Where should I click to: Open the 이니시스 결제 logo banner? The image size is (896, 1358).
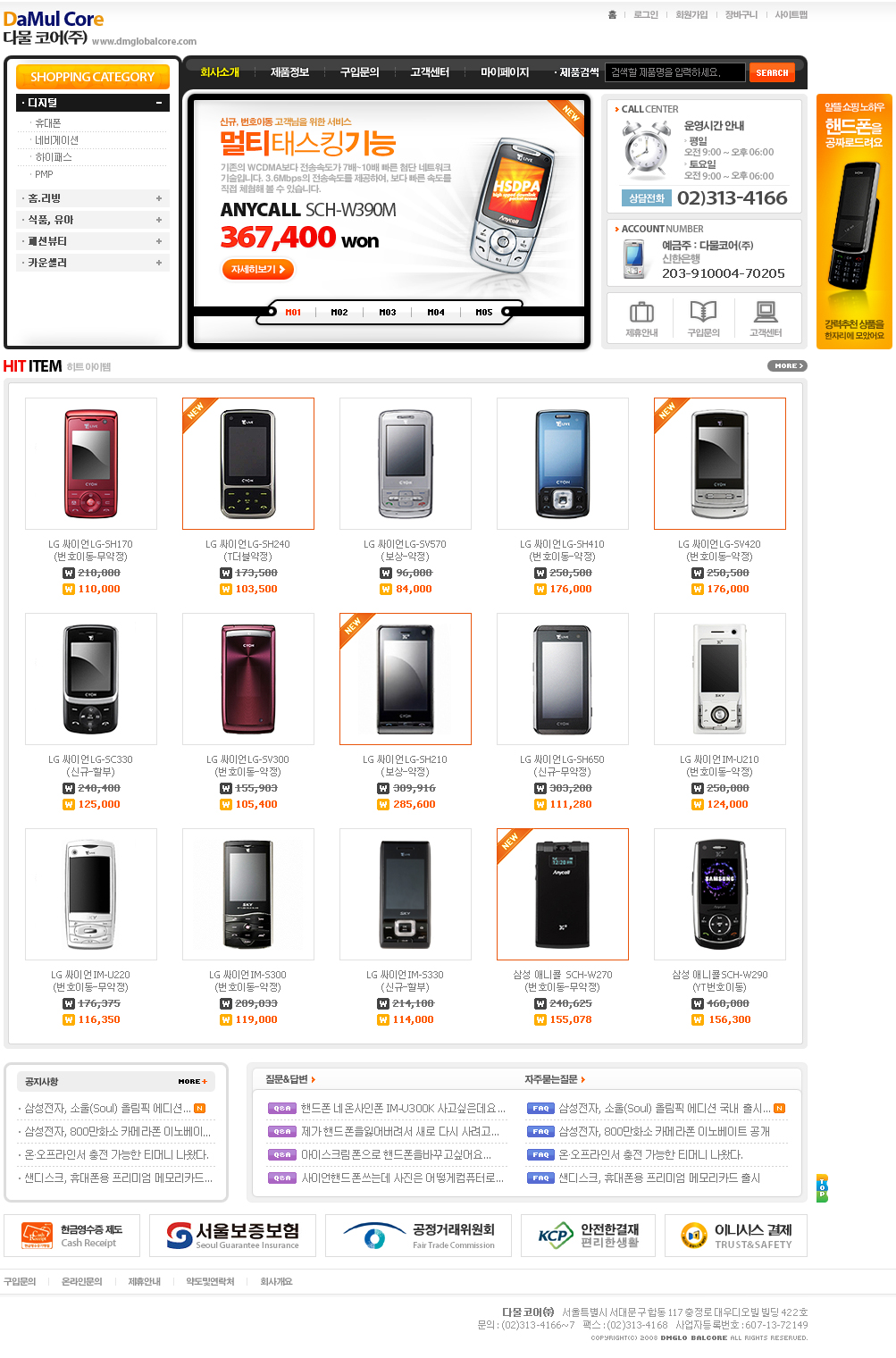coord(736,1236)
